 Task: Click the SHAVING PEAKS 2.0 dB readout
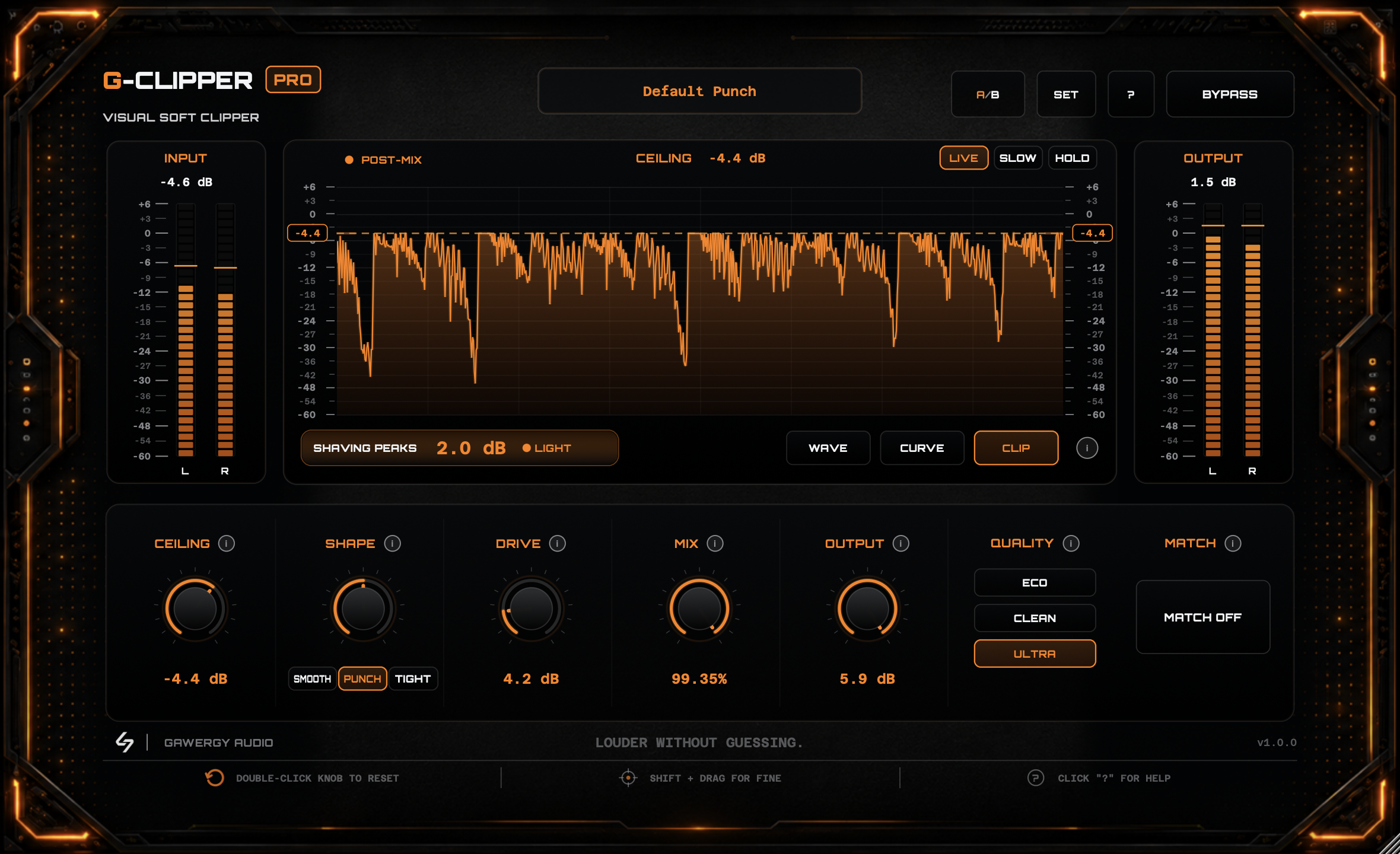(460, 448)
